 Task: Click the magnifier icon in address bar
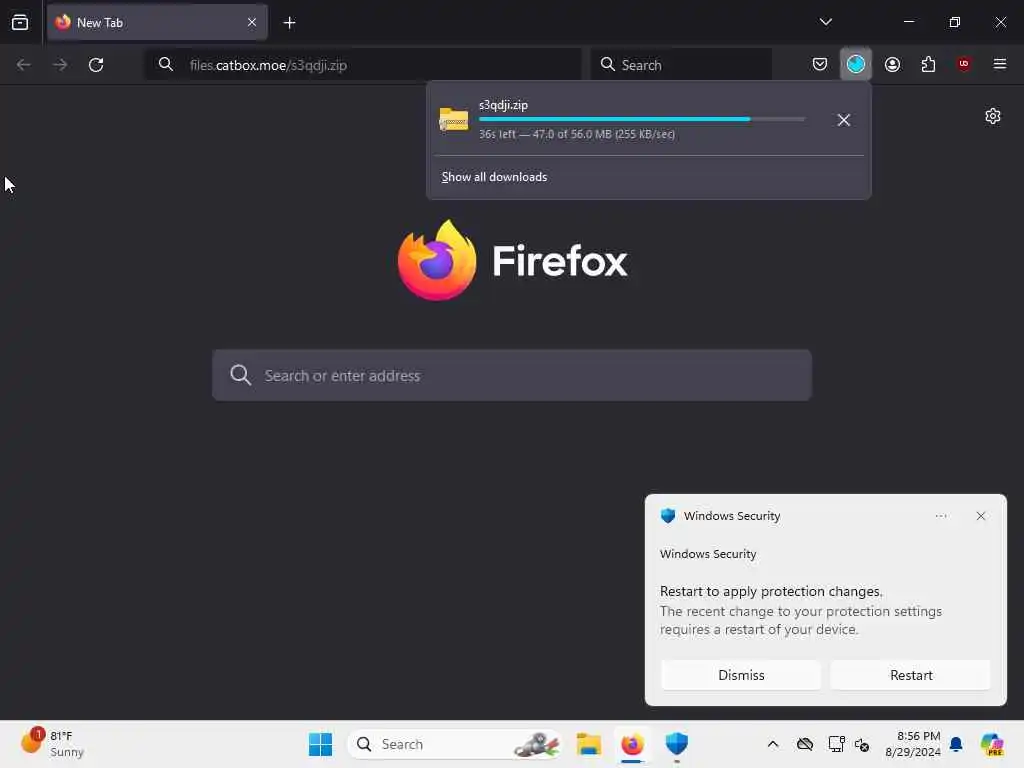166,65
